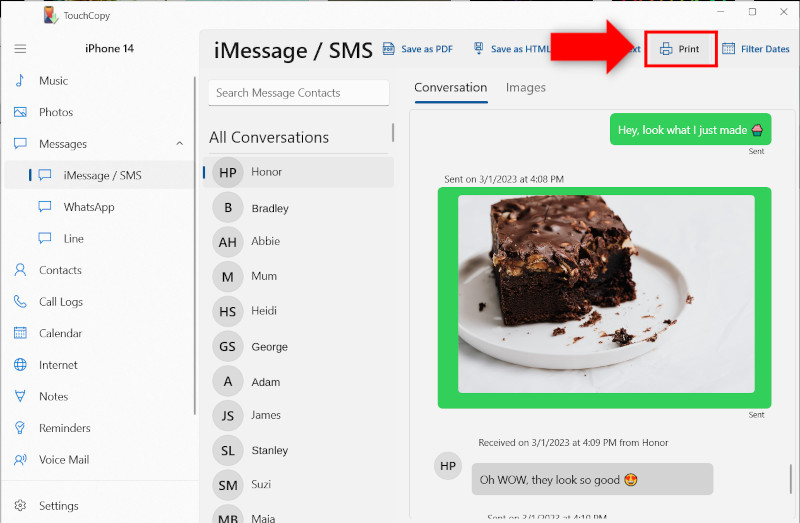Screen dimensions: 800x523
Task: Click the TouchCopy app logo
Action: pos(50,15)
